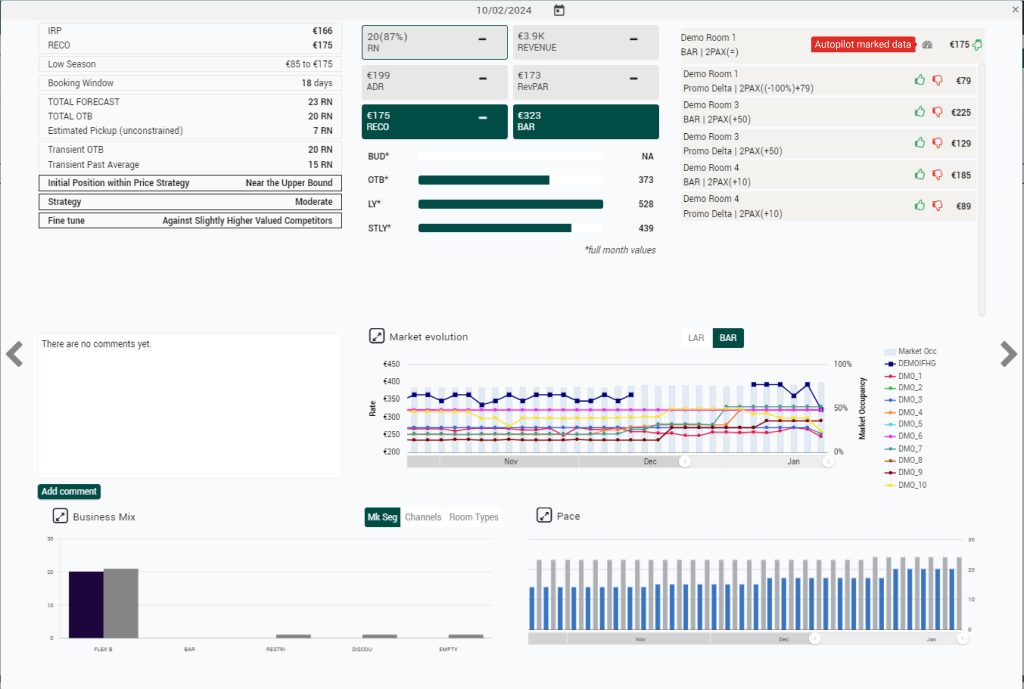Select the €3.9K REVENUE tile
The height and width of the screenshot is (689, 1024).
pos(586,42)
